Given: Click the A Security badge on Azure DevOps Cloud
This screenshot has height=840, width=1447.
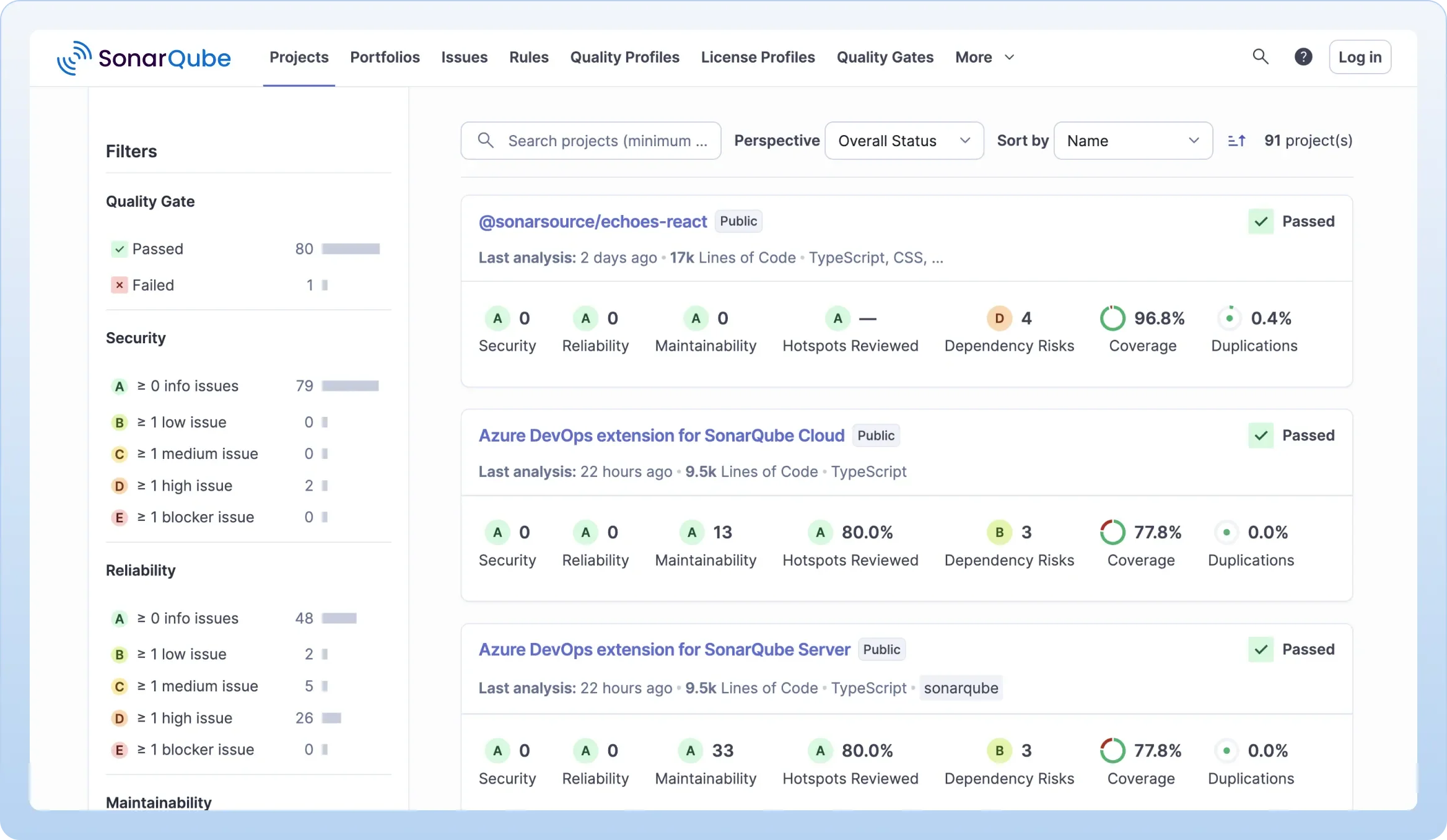Looking at the screenshot, I should [x=496, y=532].
